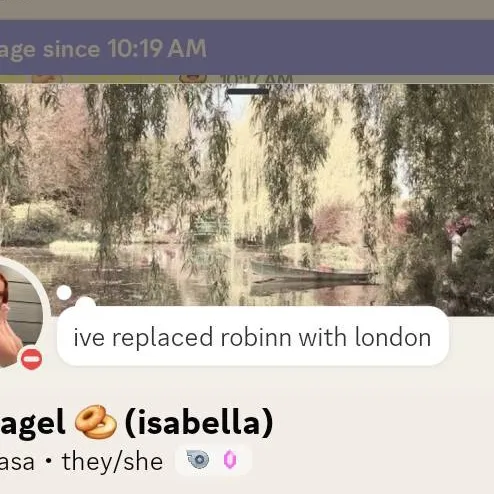Tap the username ending in "asa"
Screen dimensions: 494x494
[17, 462]
